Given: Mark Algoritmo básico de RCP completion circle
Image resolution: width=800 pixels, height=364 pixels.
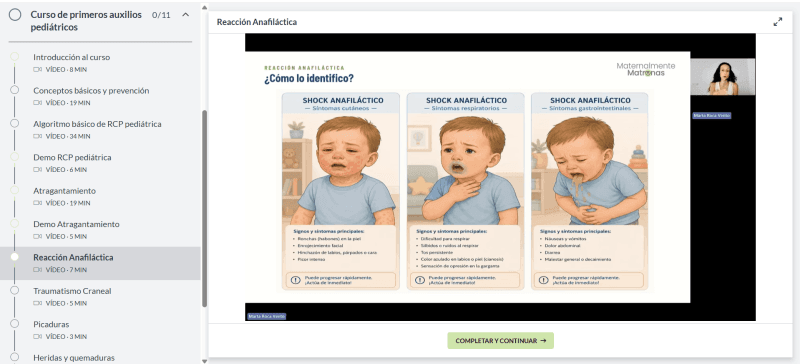Looking at the screenshot, I should coord(14,124).
